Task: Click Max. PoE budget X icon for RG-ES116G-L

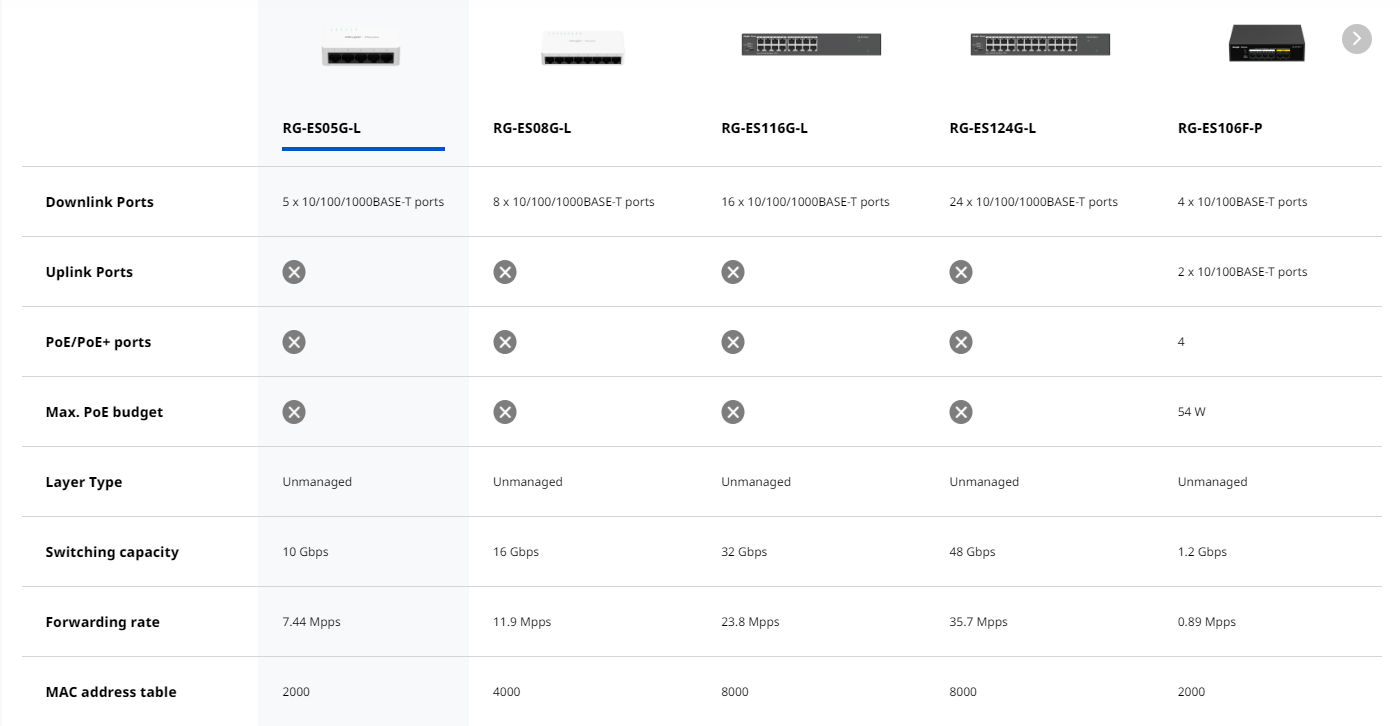Action: pos(733,412)
